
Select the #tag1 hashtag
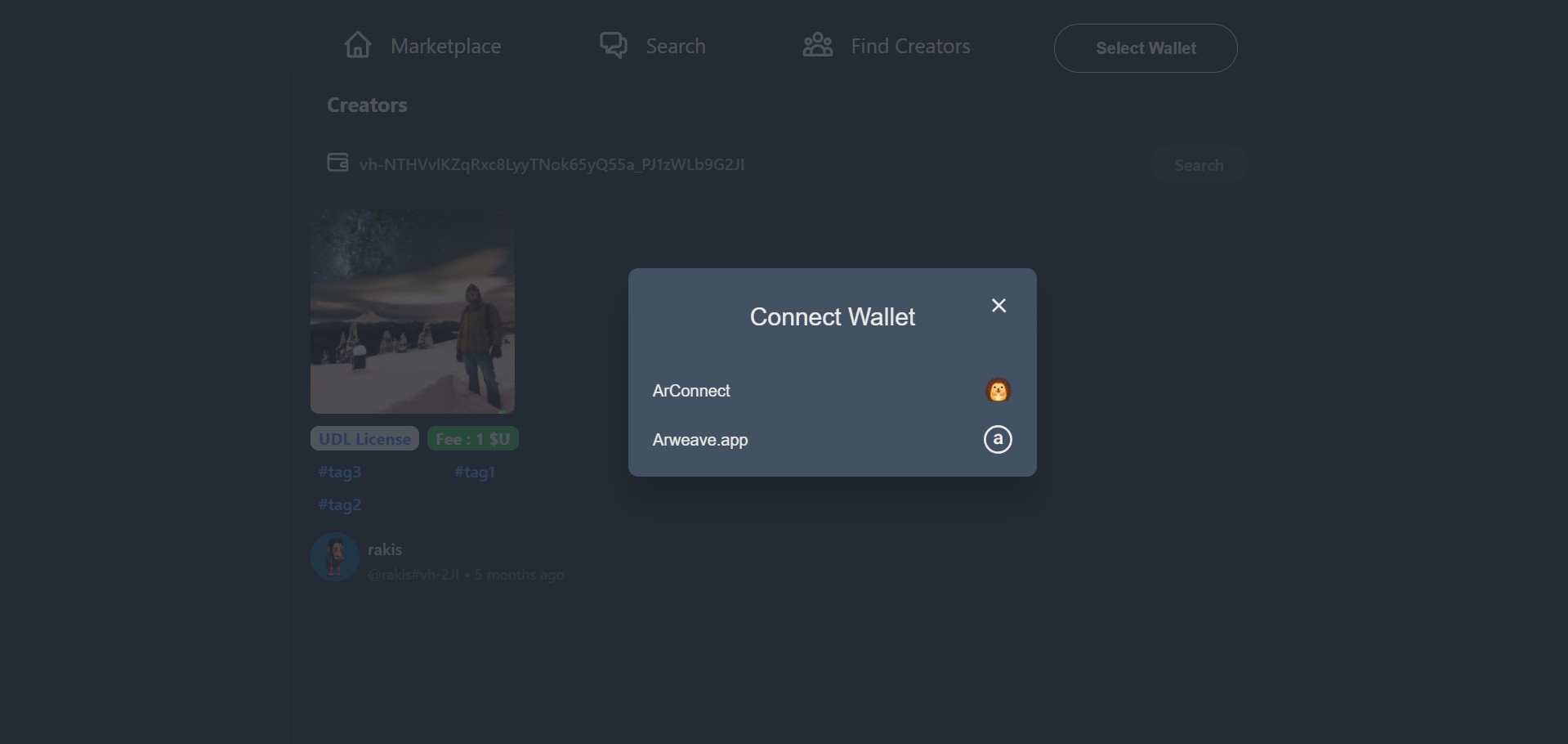click(x=475, y=472)
